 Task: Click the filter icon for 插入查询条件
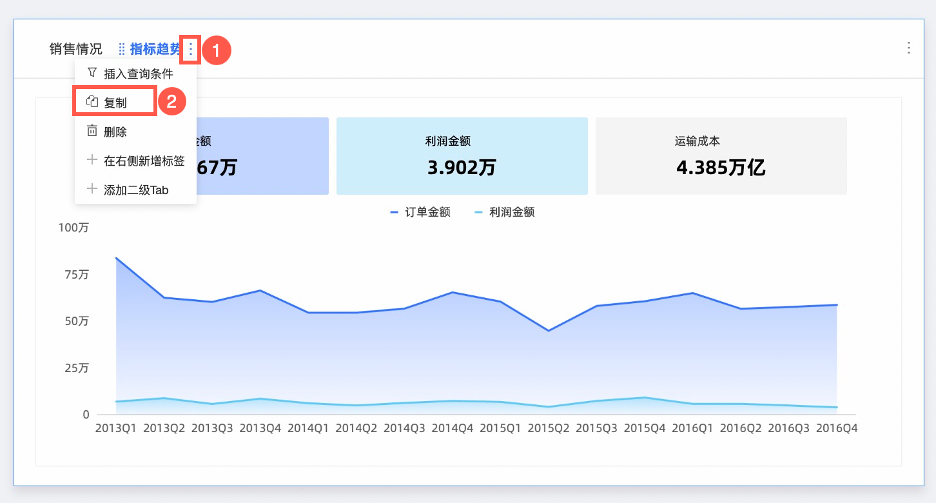point(92,74)
